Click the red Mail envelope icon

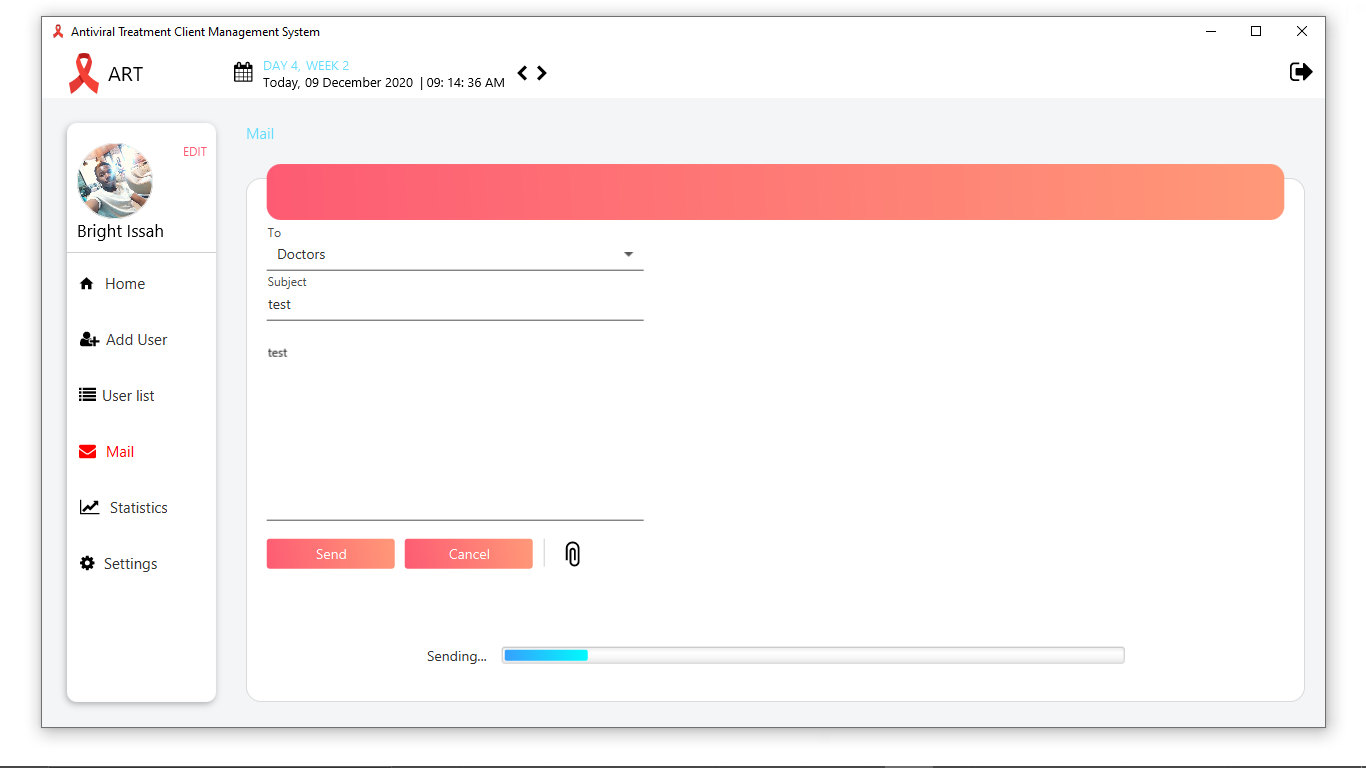click(x=87, y=451)
